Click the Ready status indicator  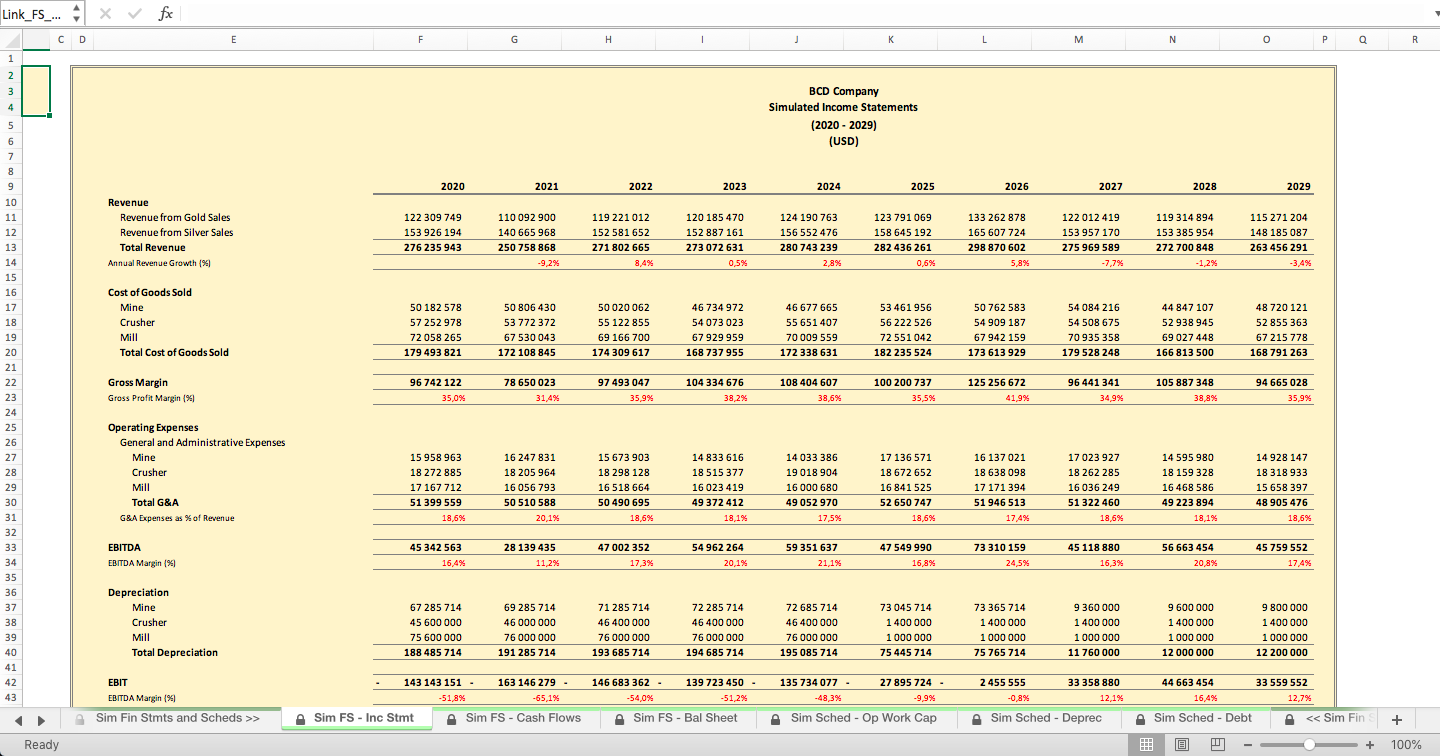coord(42,744)
